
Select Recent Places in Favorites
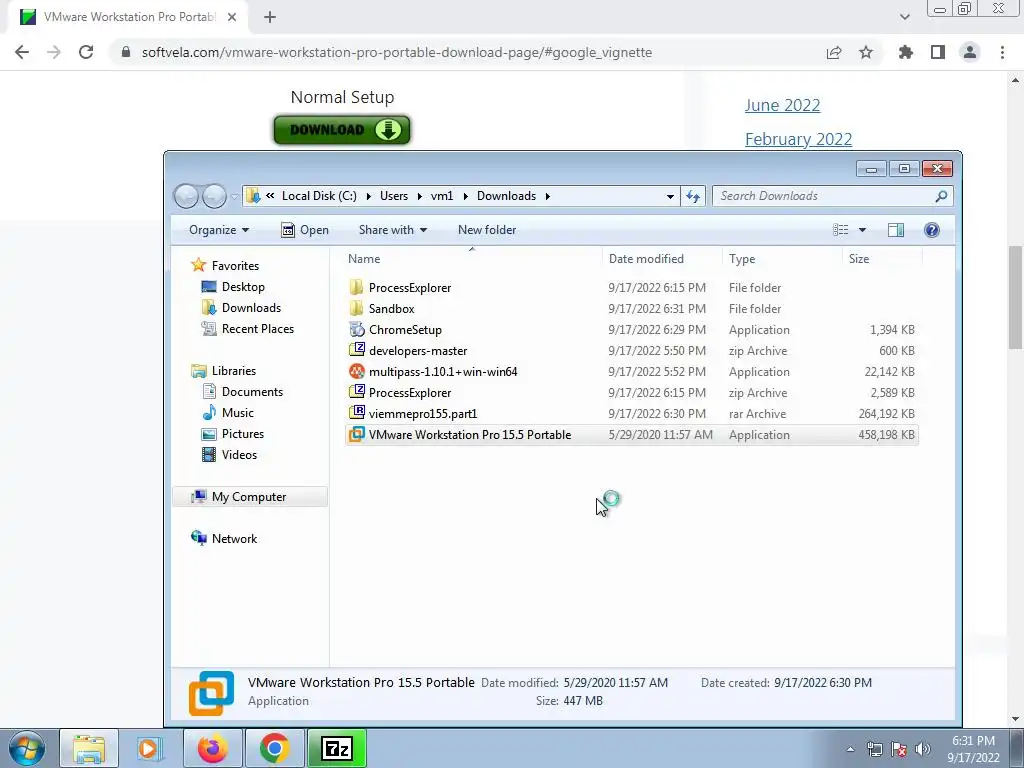click(x=248, y=328)
